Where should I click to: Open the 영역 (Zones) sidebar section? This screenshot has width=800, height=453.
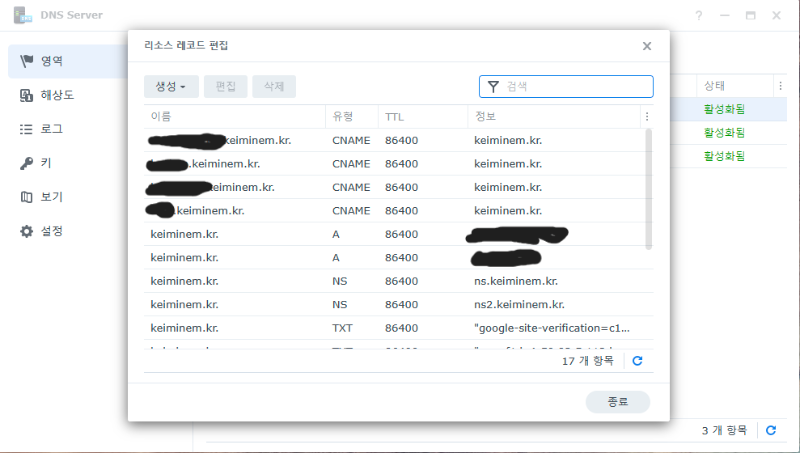pos(50,61)
